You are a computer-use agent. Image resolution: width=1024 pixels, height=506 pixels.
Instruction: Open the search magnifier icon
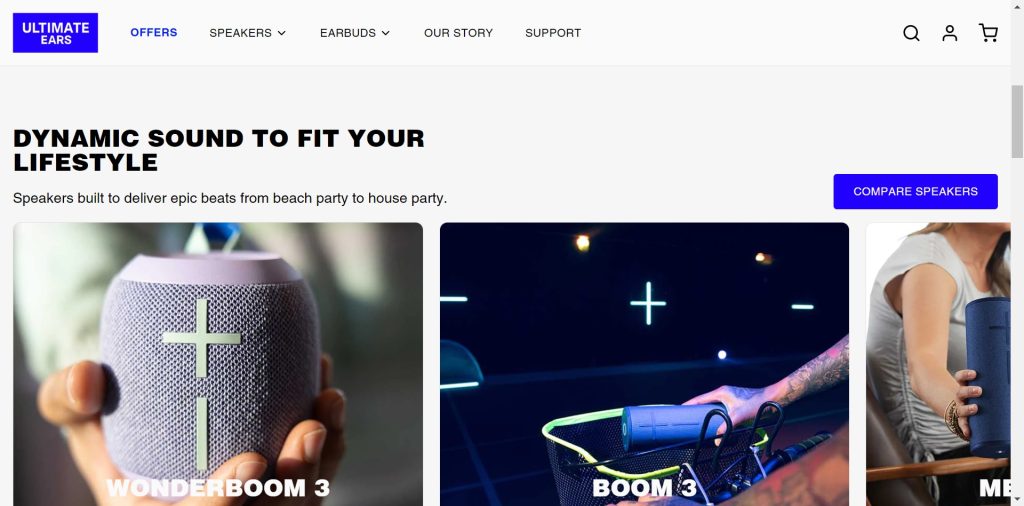pyautogui.click(x=911, y=33)
